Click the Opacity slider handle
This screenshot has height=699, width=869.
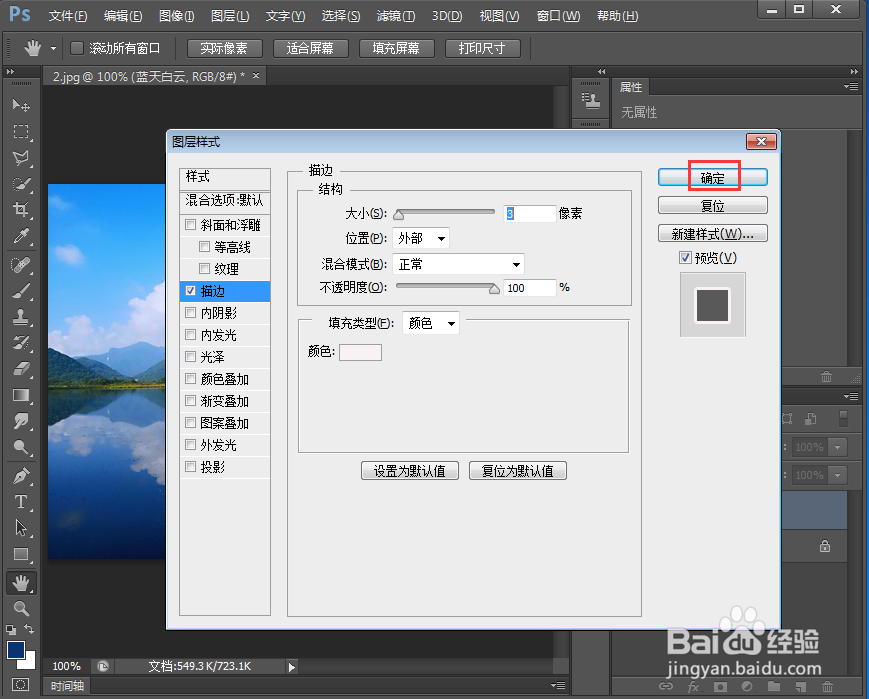click(x=494, y=289)
